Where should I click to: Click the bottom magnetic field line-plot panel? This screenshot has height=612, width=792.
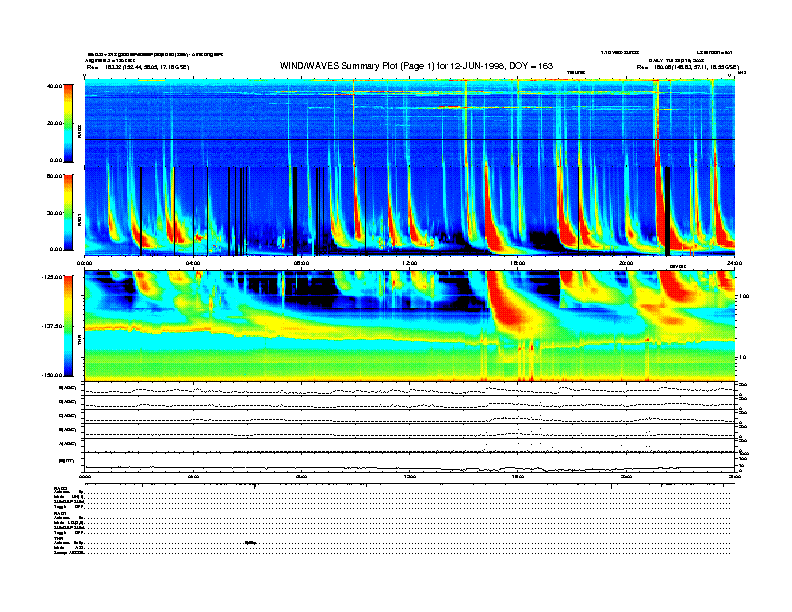tap(410, 463)
